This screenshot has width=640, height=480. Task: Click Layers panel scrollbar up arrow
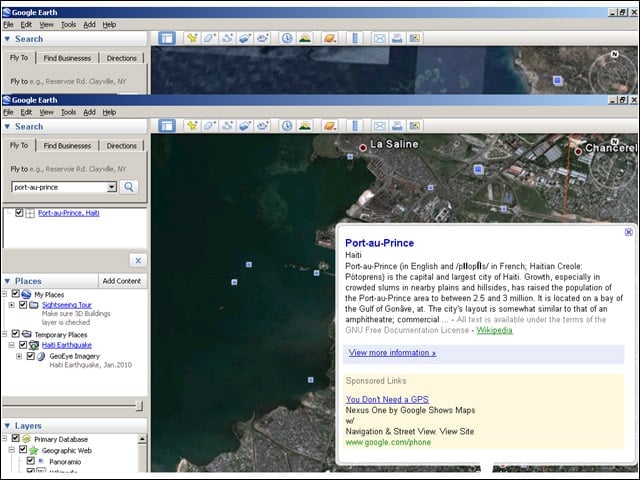click(142, 439)
